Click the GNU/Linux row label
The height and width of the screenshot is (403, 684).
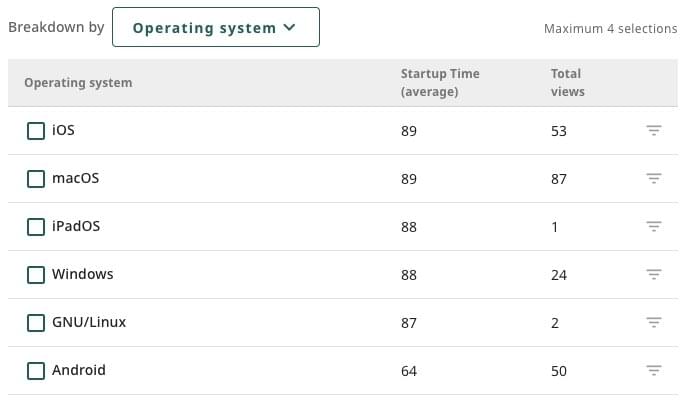[x=89, y=323]
